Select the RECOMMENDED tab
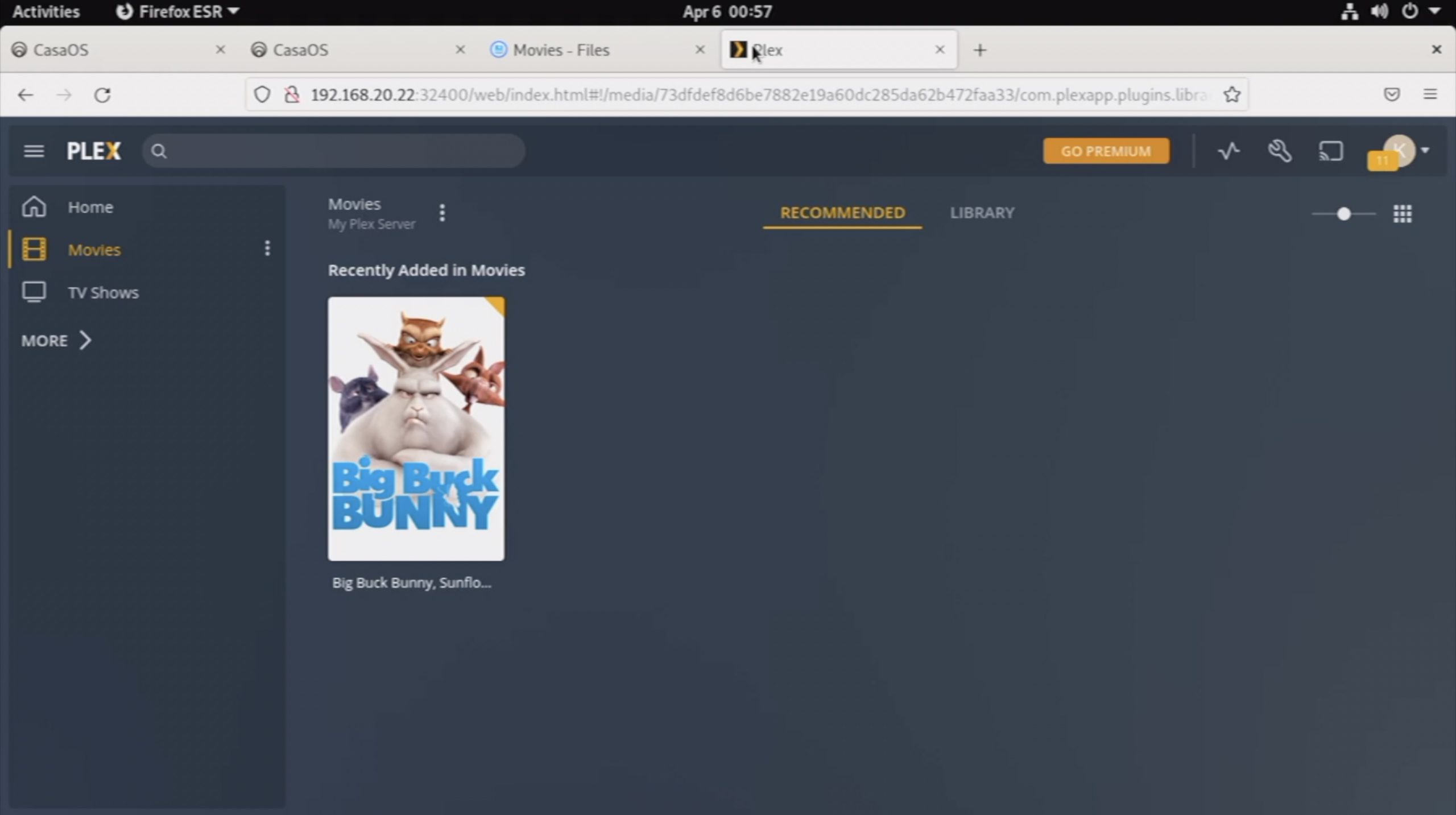Screen dimensions: 1456x815 pyautogui.click(x=842, y=213)
